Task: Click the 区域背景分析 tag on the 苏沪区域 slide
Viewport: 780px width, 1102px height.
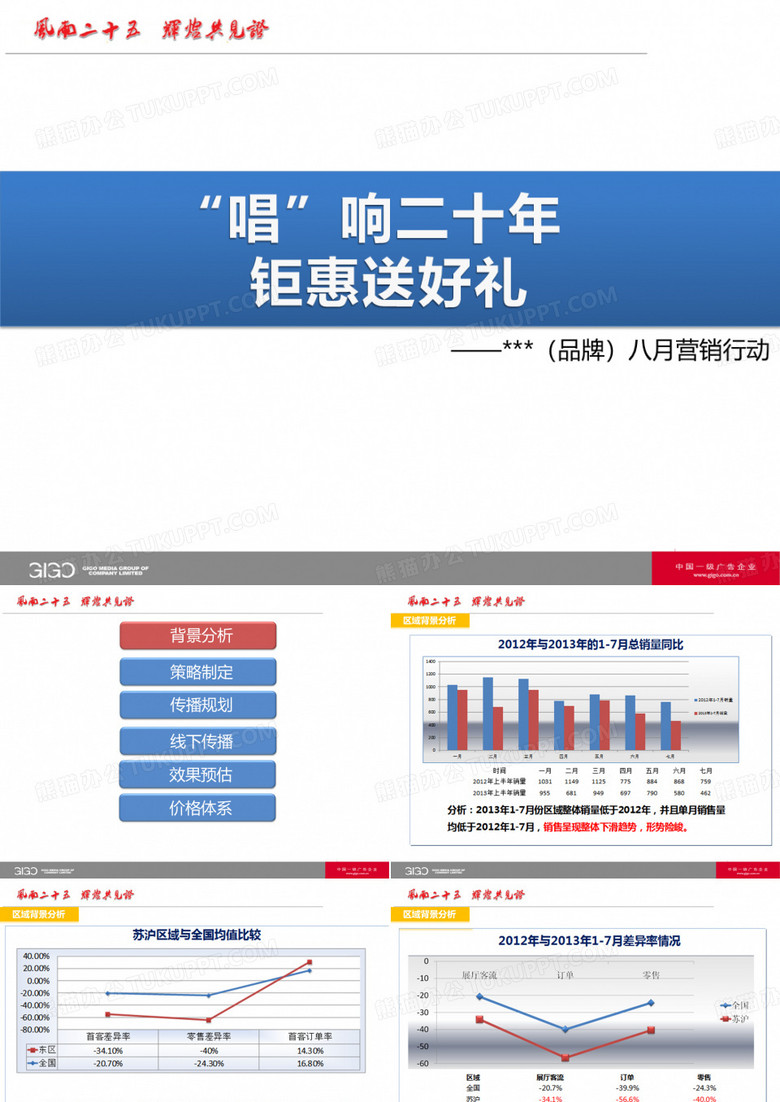Action: click(39, 914)
